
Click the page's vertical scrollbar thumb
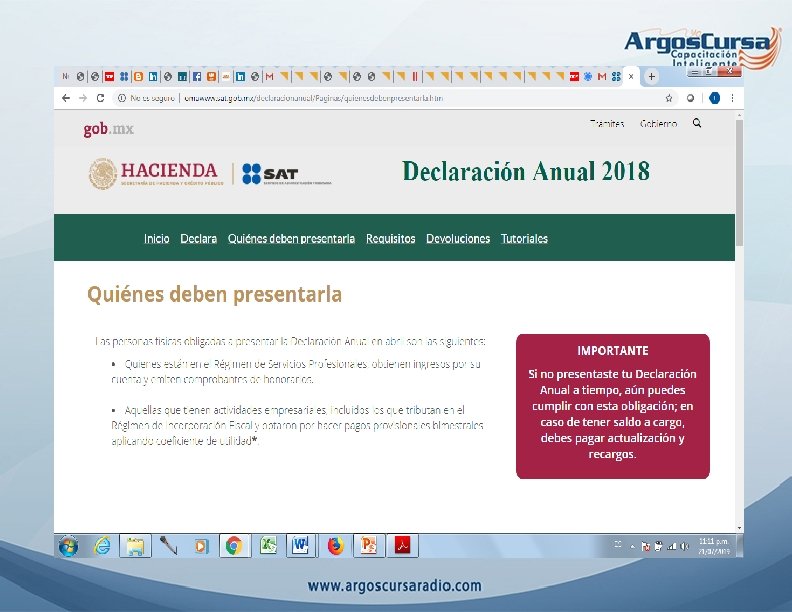(x=739, y=182)
